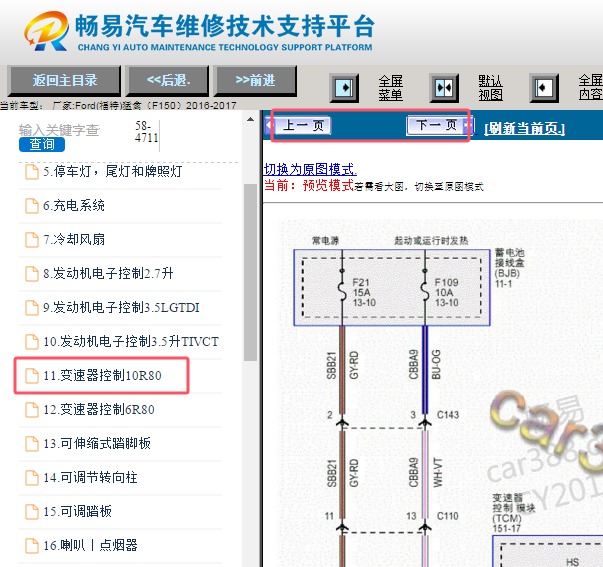Select the 默认视图 label

click(x=490, y=88)
